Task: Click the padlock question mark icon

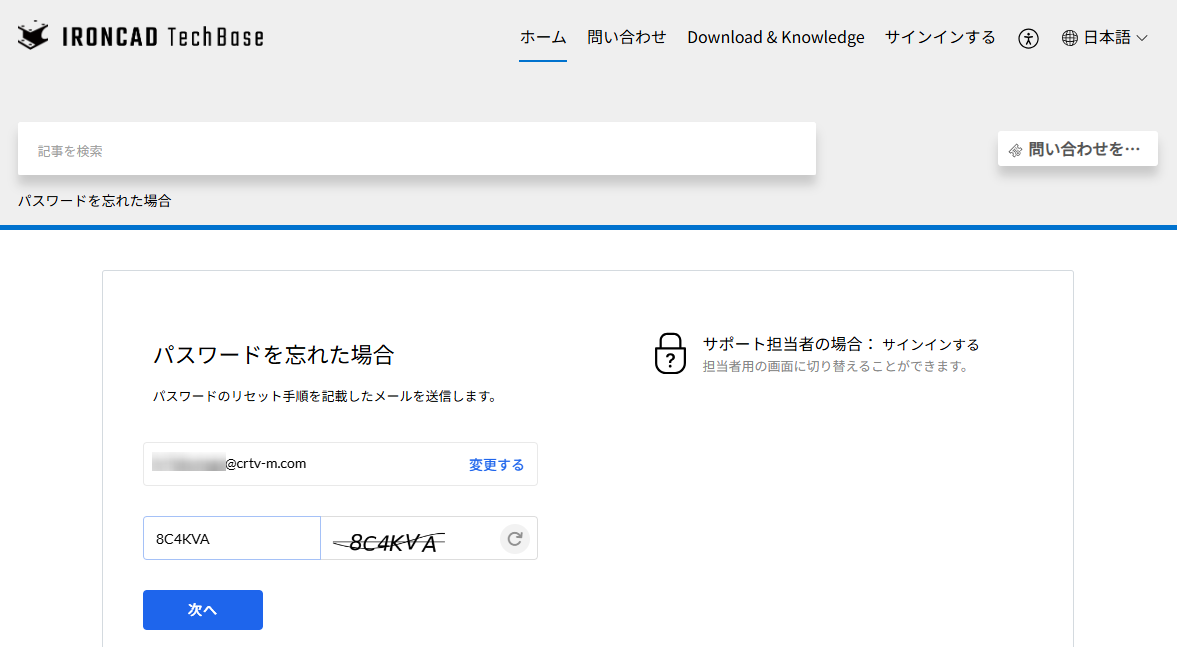Action: [670, 354]
